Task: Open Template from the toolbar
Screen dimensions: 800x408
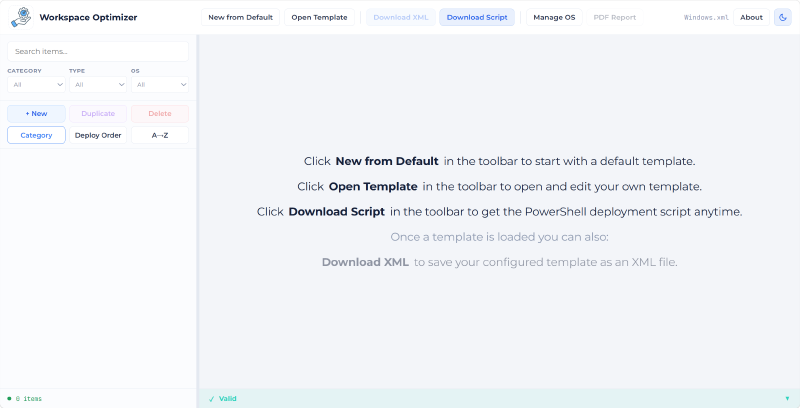Action: tap(319, 17)
